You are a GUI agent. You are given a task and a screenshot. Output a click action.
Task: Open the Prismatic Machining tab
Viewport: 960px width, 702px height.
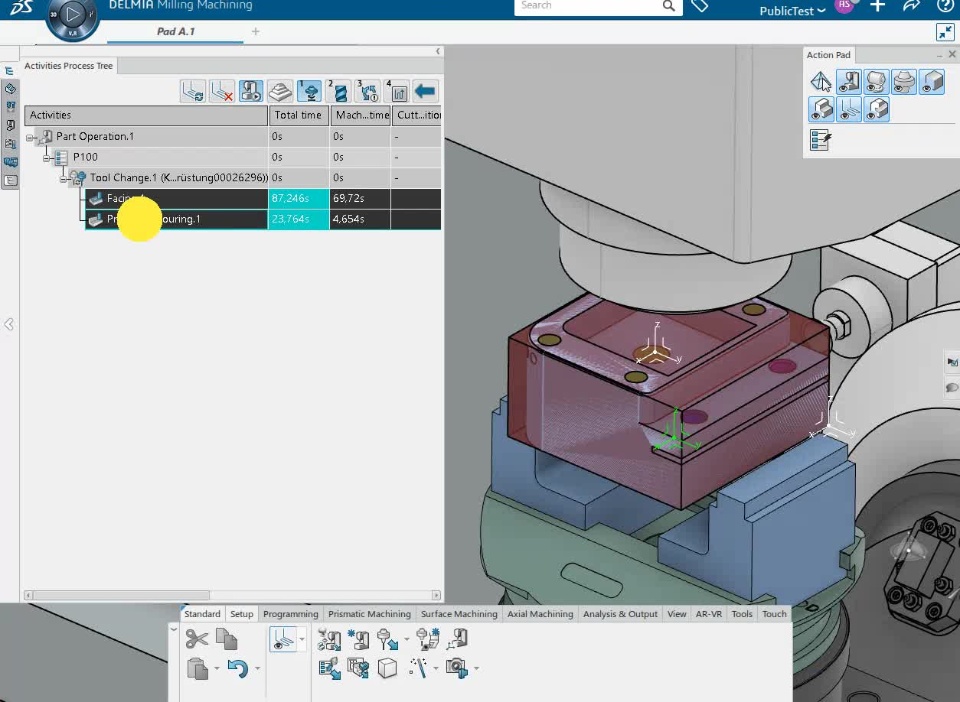coord(369,614)
